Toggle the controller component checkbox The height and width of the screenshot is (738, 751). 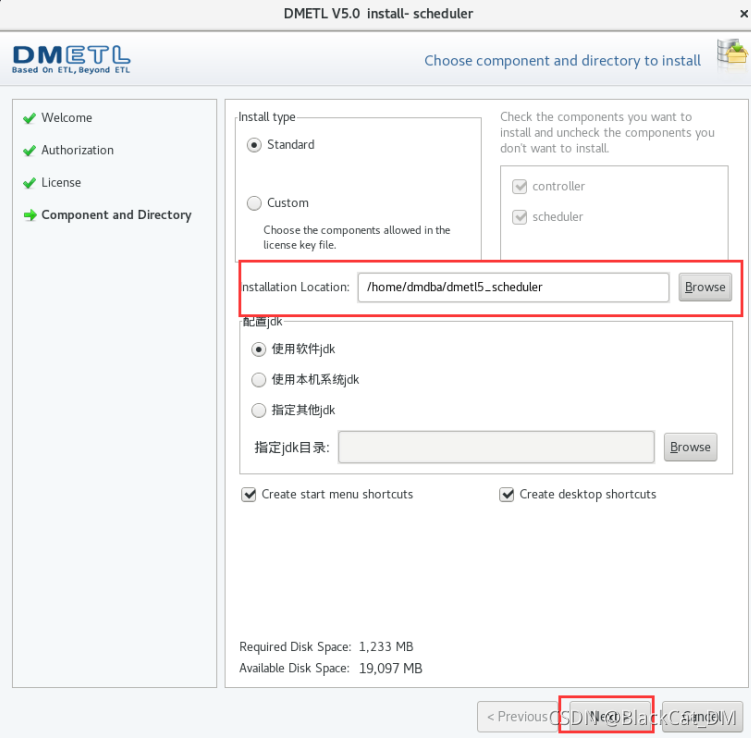pos(519,186)
